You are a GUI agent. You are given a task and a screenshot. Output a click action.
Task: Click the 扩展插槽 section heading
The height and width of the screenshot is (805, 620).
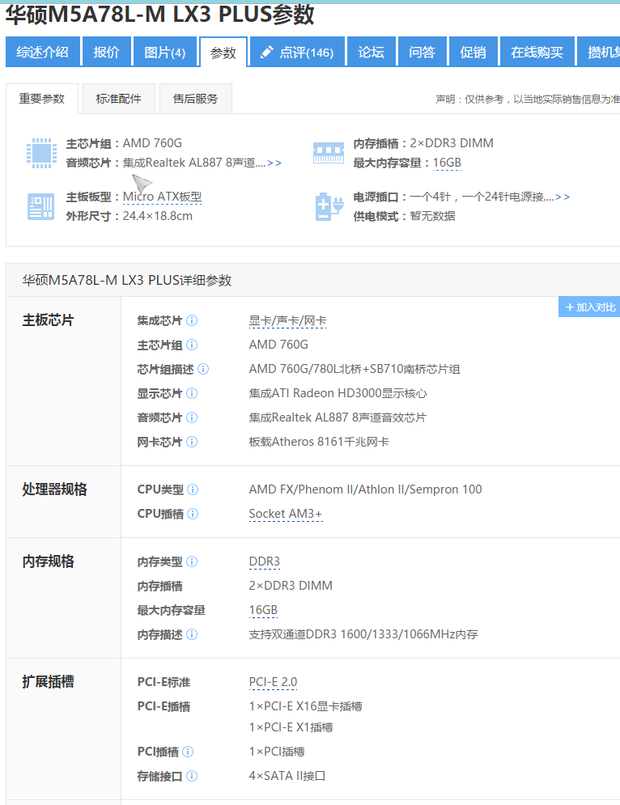pos(48,682)
